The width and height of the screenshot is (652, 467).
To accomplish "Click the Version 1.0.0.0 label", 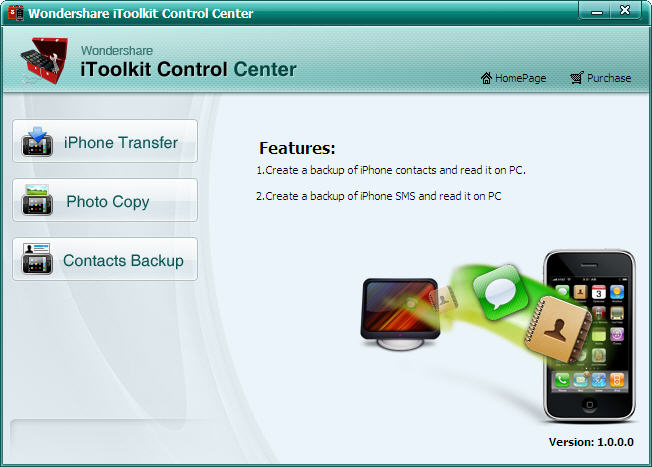I will [x=591, y=442].
